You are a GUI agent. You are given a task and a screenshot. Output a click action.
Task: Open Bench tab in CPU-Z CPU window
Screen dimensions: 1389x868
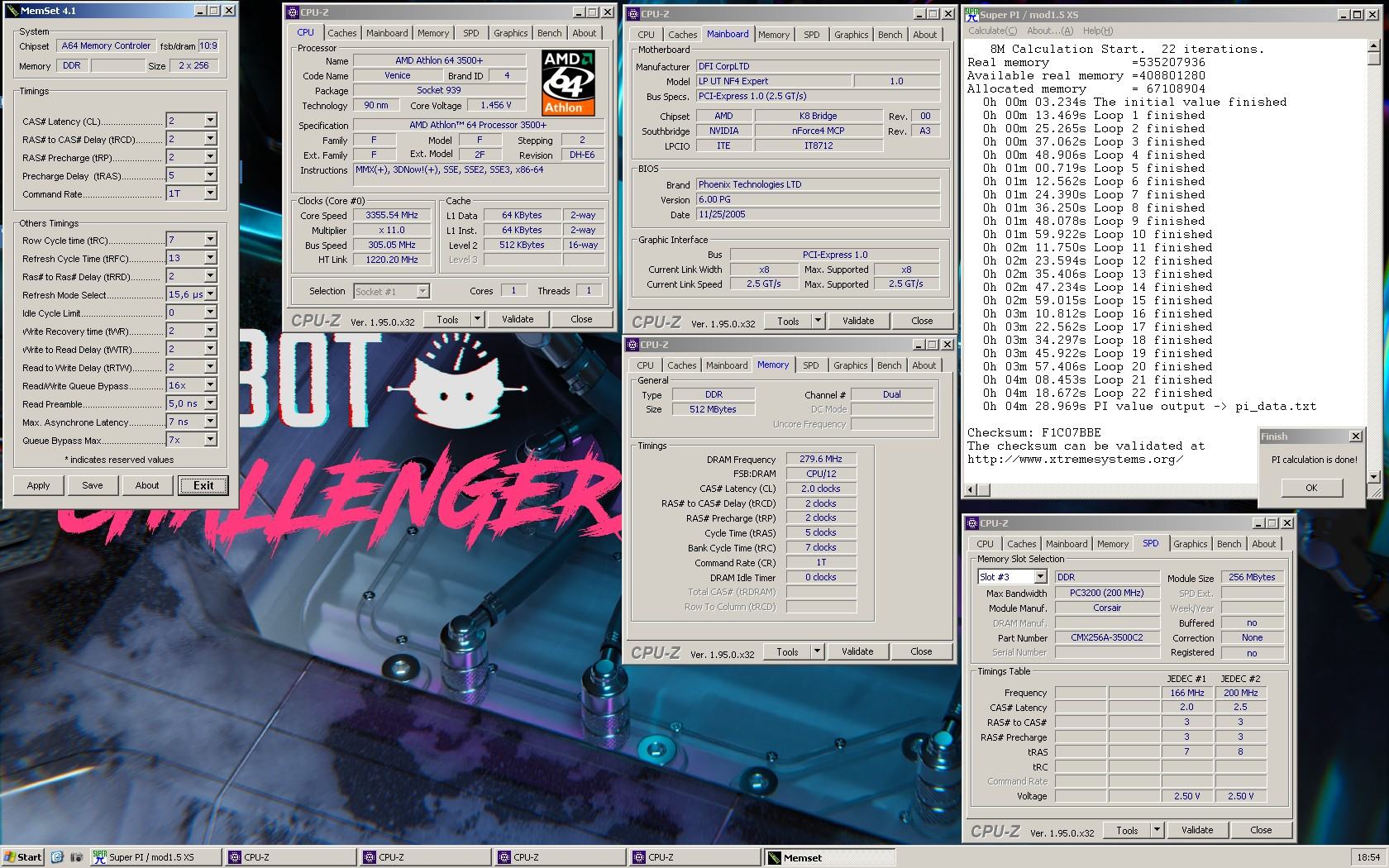pos(549,33)
